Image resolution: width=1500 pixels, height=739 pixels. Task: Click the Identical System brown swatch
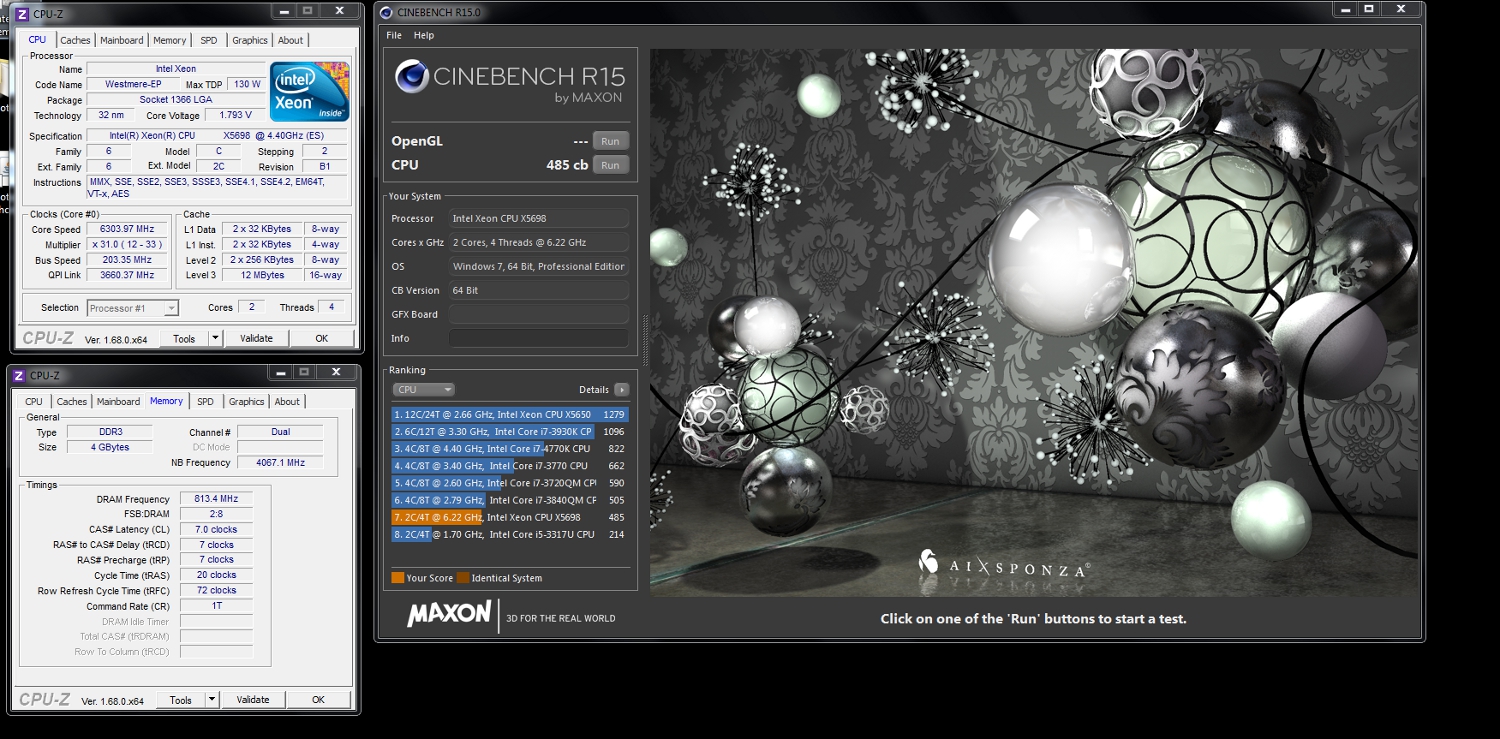coord(463,578)
